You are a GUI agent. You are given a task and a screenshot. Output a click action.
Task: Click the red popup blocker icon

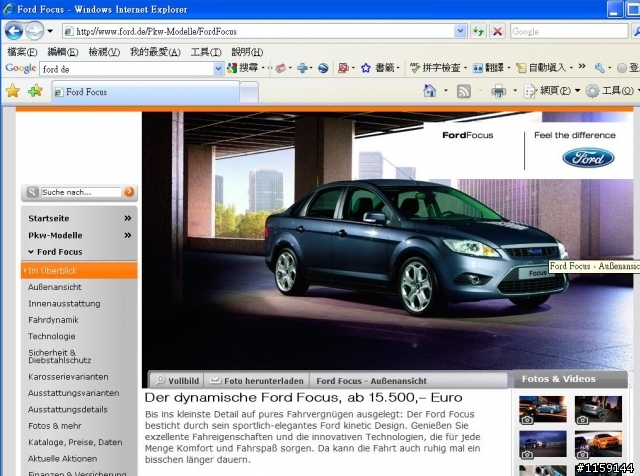click(x=343, y=68)
